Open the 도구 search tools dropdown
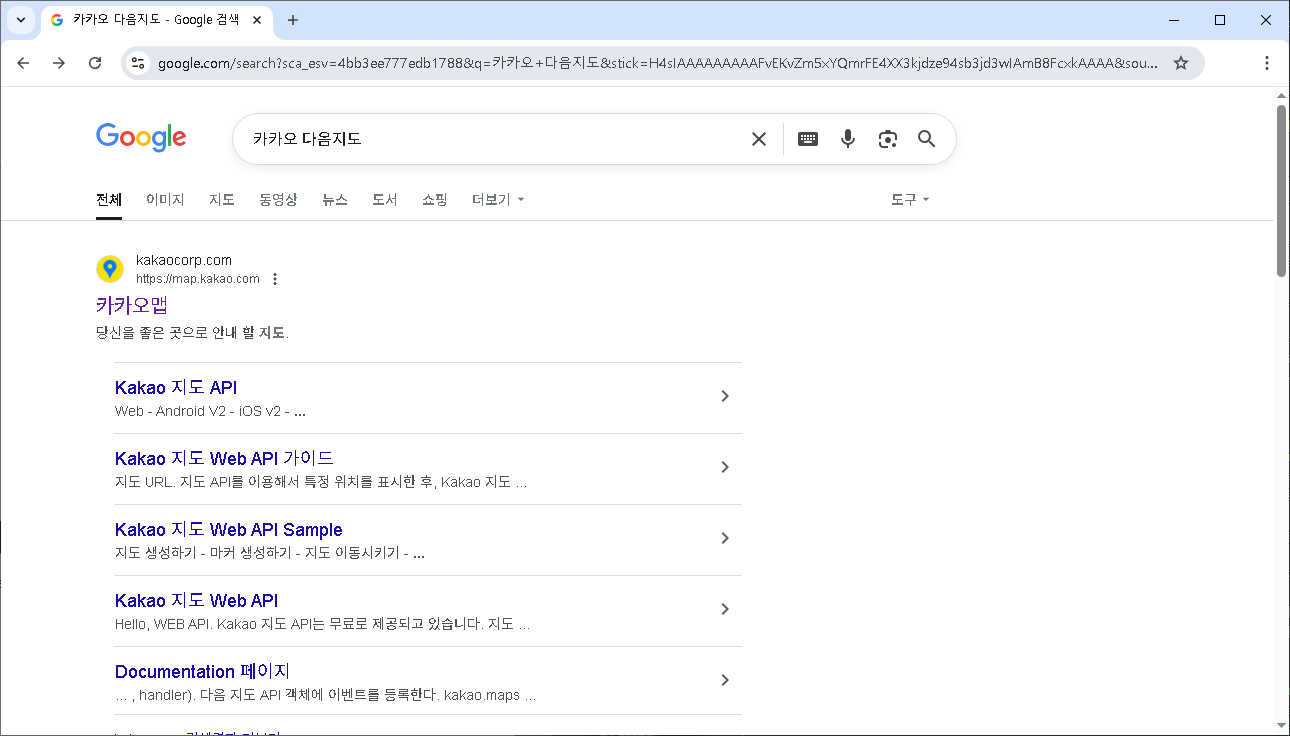The image size is (1290, 736). click(x=910, y=199)
